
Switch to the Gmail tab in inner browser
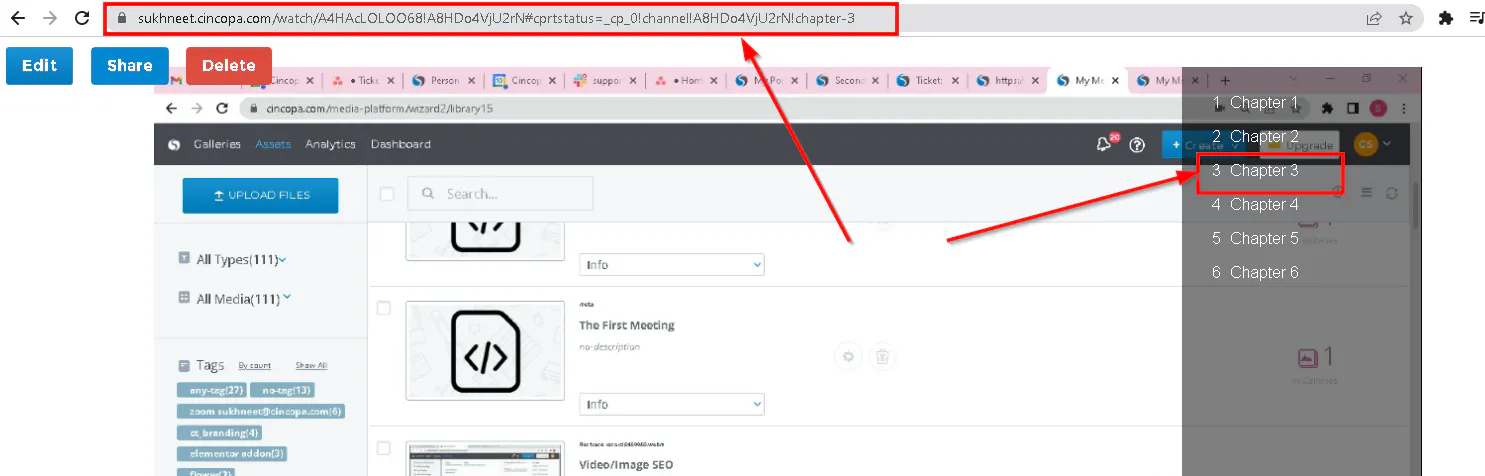click(x=176, y=81)
